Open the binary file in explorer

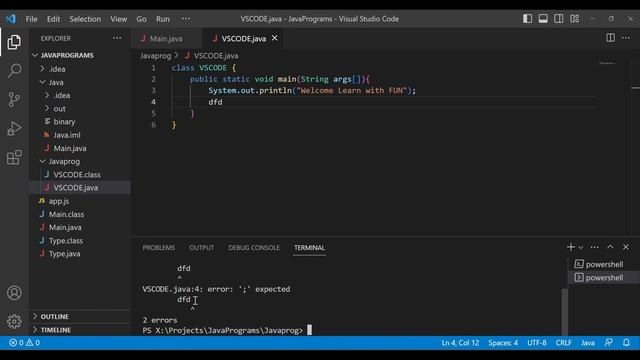click(80, 122)
